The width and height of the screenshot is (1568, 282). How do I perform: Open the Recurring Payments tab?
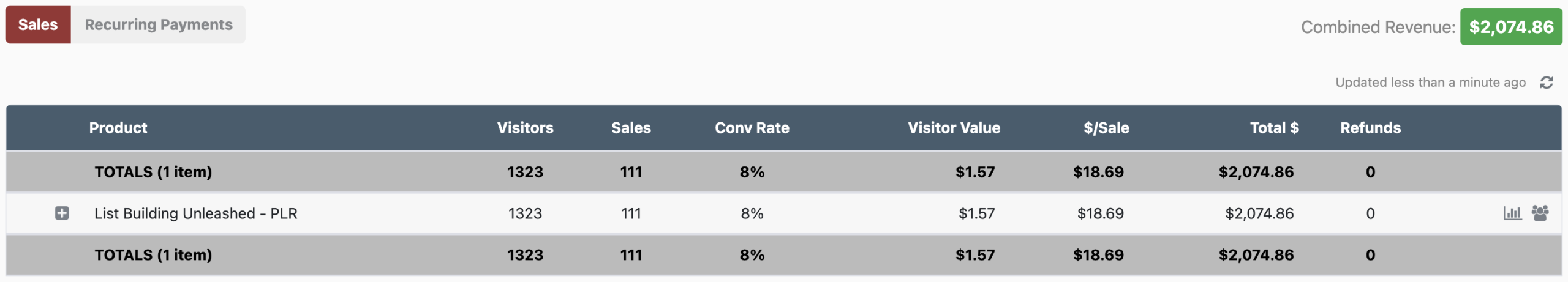pos(158,24)
